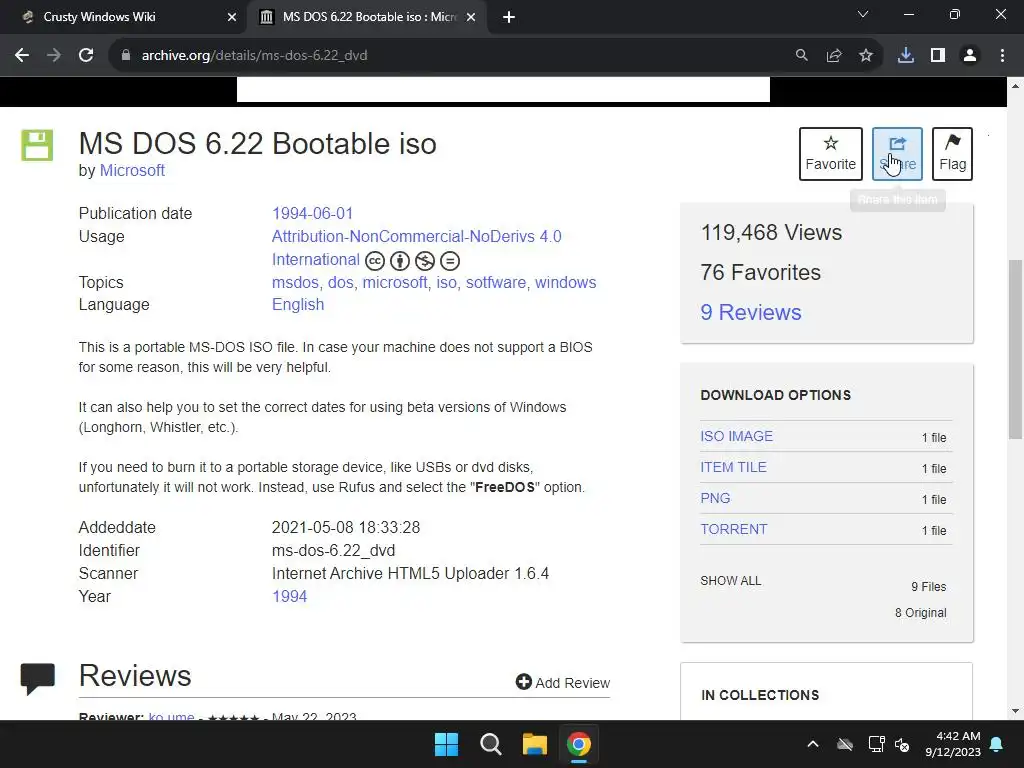Flag this item with the Flag button

click(x=953, y=153)
